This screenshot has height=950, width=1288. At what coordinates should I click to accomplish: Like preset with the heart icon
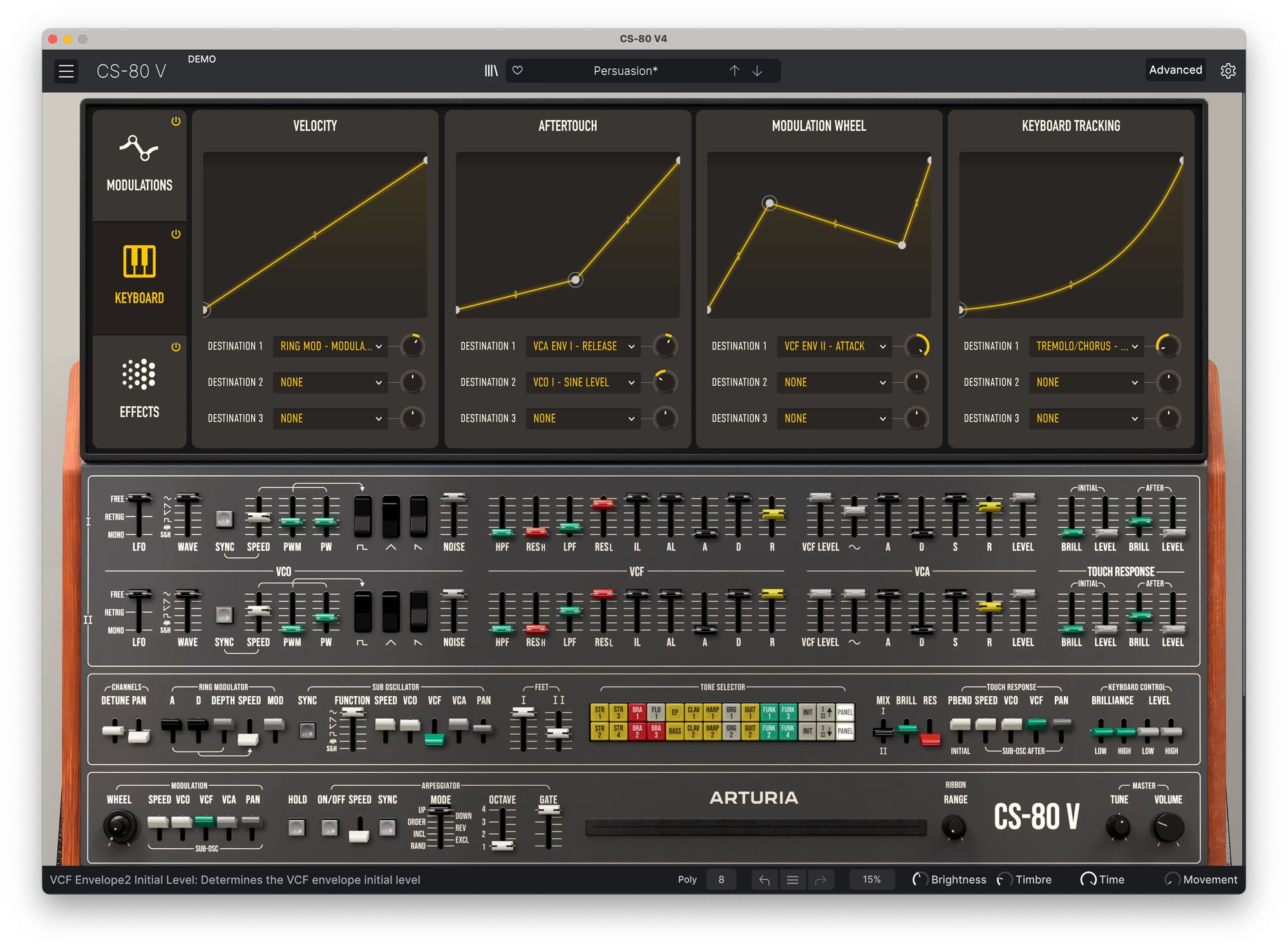coord(517,71)
